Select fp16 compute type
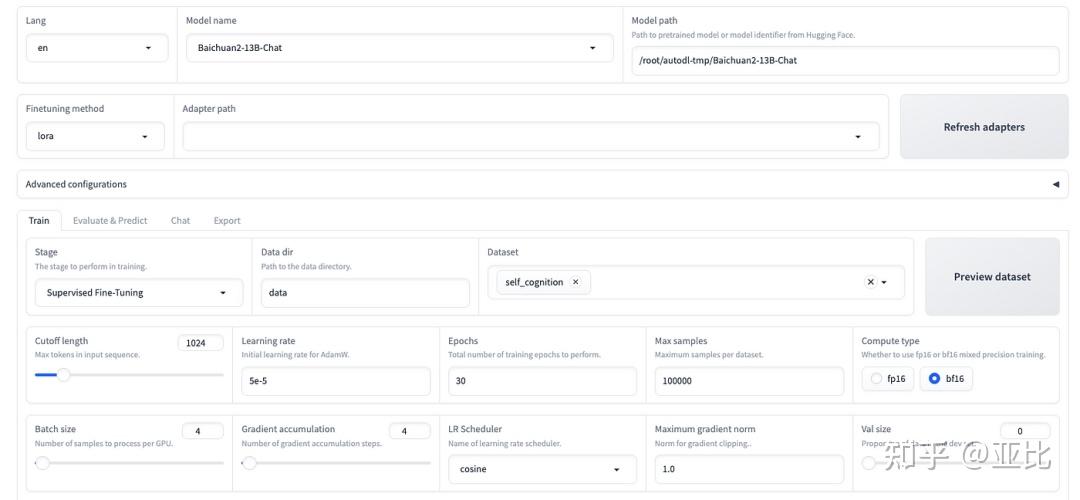The height and width of the screenshot is (500, 1080). coord(877,379)
